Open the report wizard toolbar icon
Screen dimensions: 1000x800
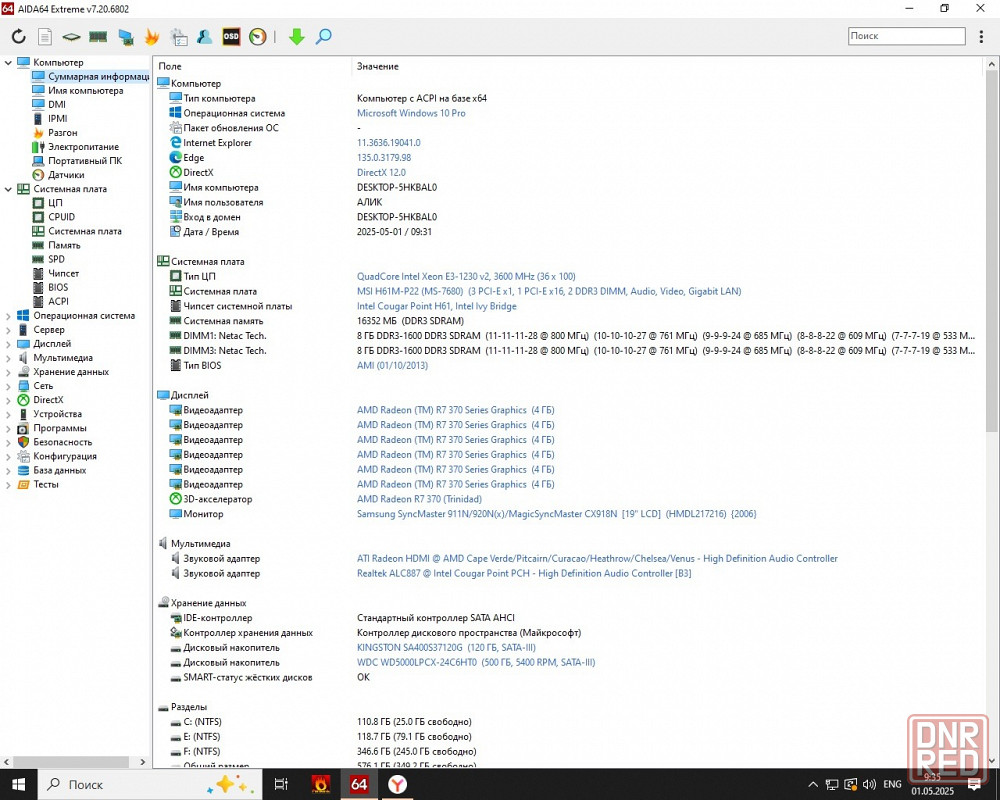click(x=179, y=37)
